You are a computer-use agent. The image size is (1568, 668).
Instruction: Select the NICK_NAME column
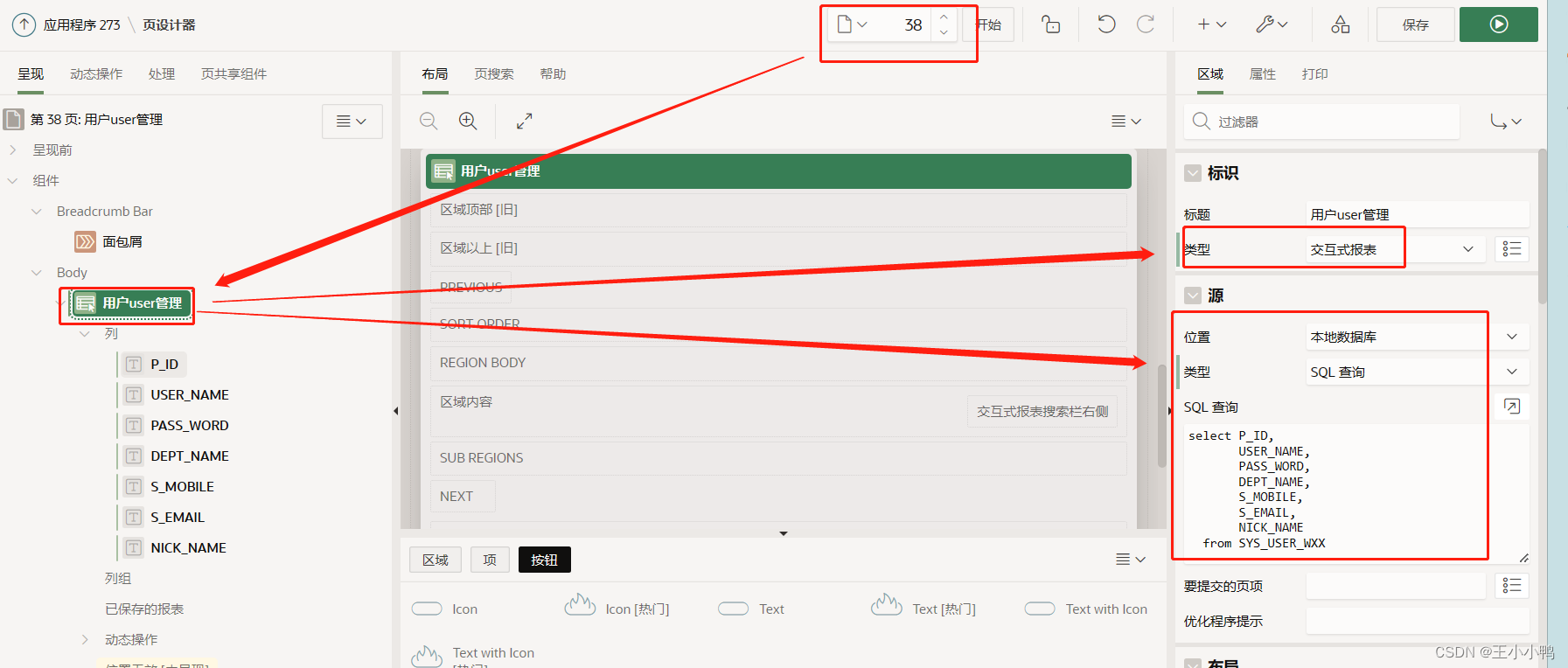click(x=188, y=548)
